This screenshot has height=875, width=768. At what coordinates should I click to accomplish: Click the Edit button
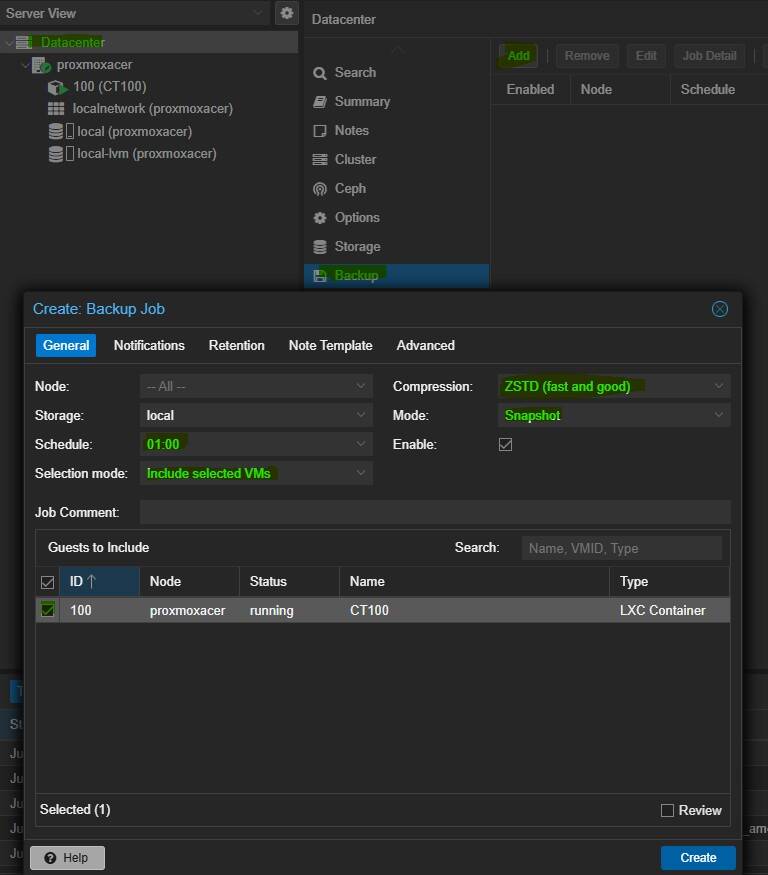(x=646, y=56)
